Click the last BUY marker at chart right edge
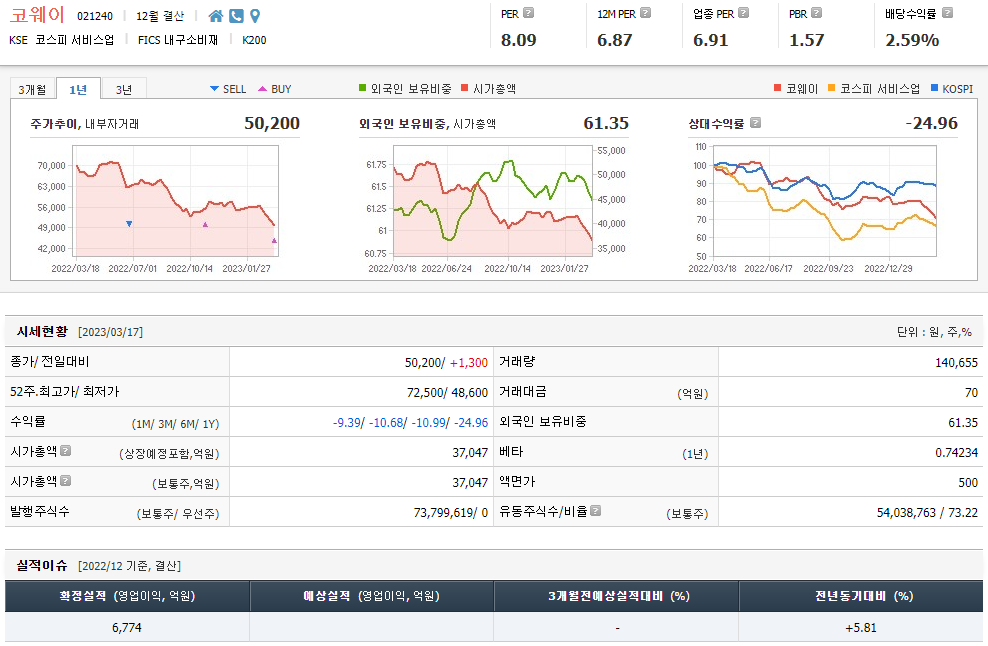This screenshot has height=646, width=988. [274, 241]
